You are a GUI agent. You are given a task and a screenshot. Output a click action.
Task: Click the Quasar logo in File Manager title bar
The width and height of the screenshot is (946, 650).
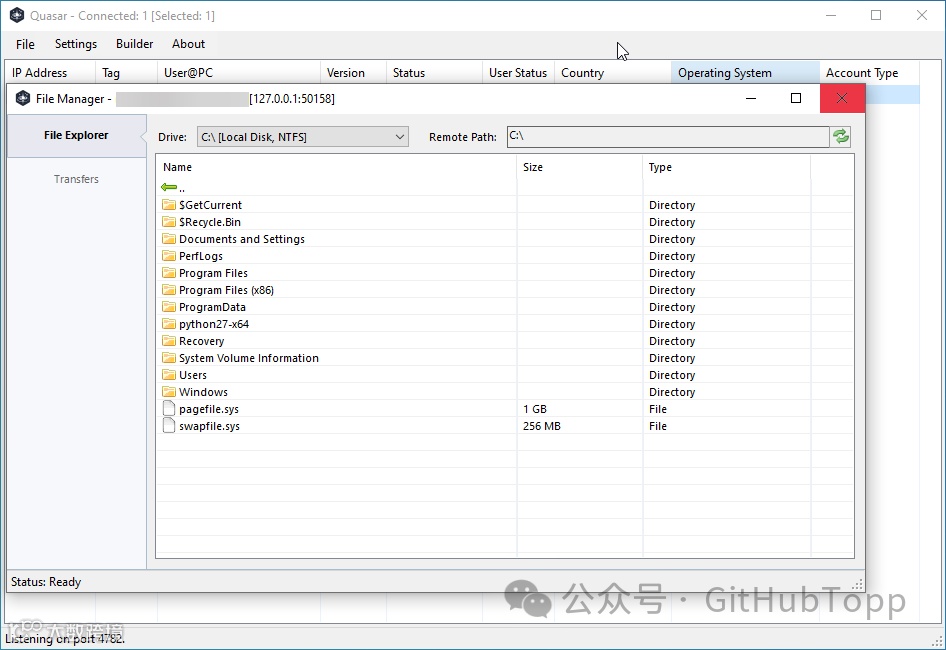[x=23, y=98]
